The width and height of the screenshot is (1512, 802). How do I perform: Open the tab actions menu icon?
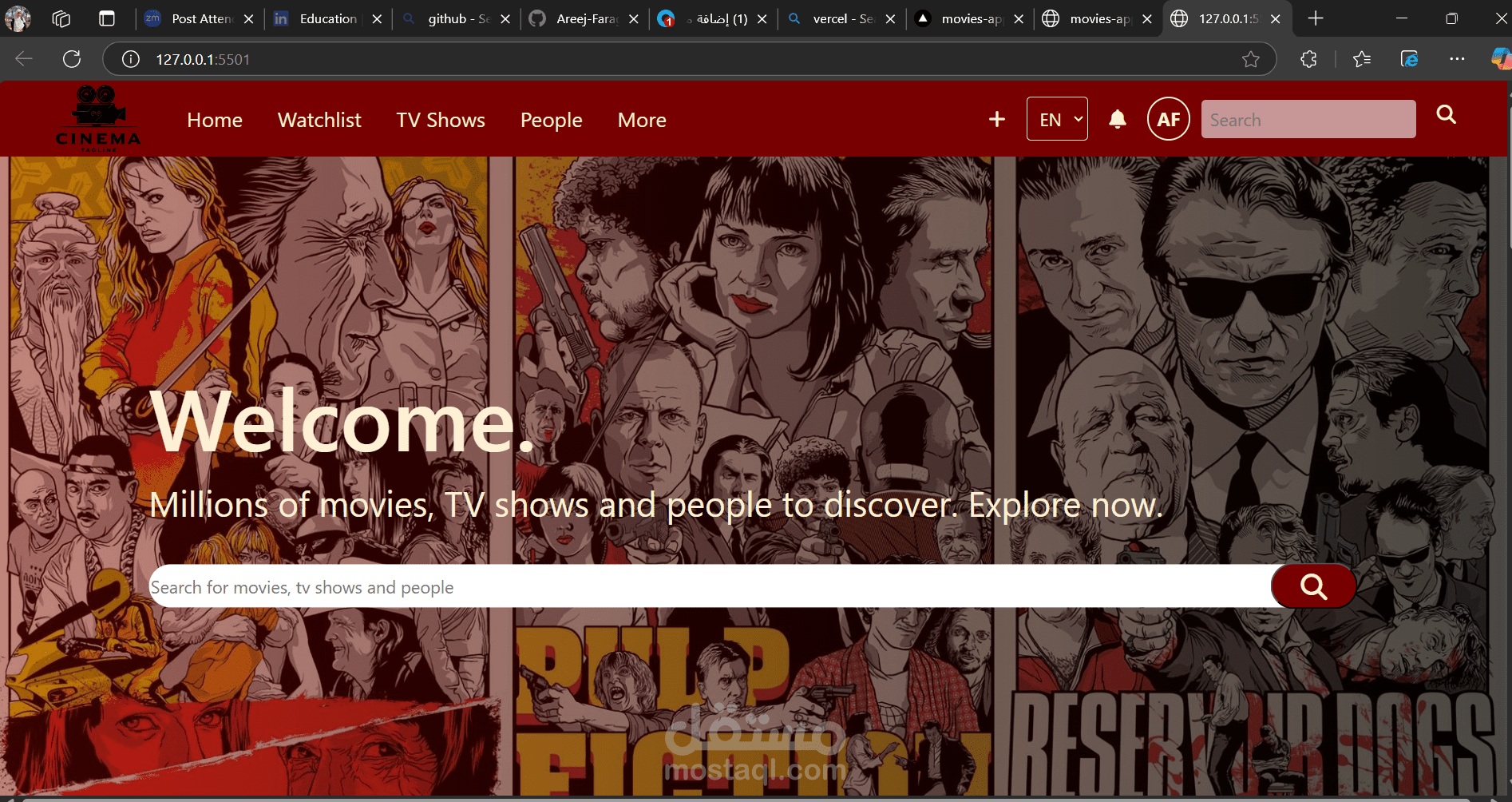[107, 18]
